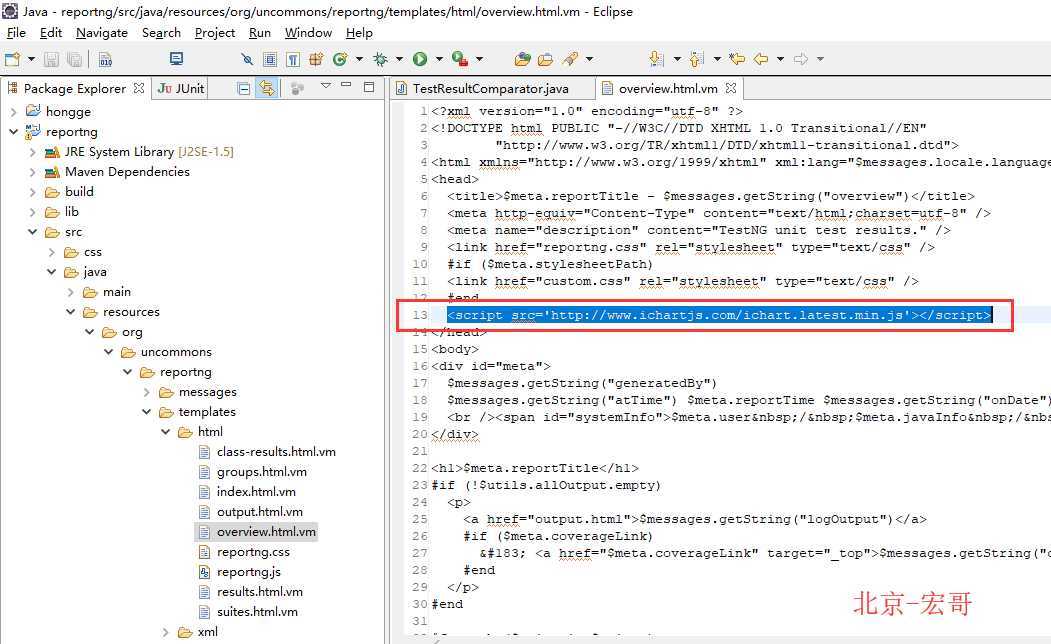Open the External Tools dropdown arrow
The height and width of the screenshot is (644, 1051).
point(479,60)
